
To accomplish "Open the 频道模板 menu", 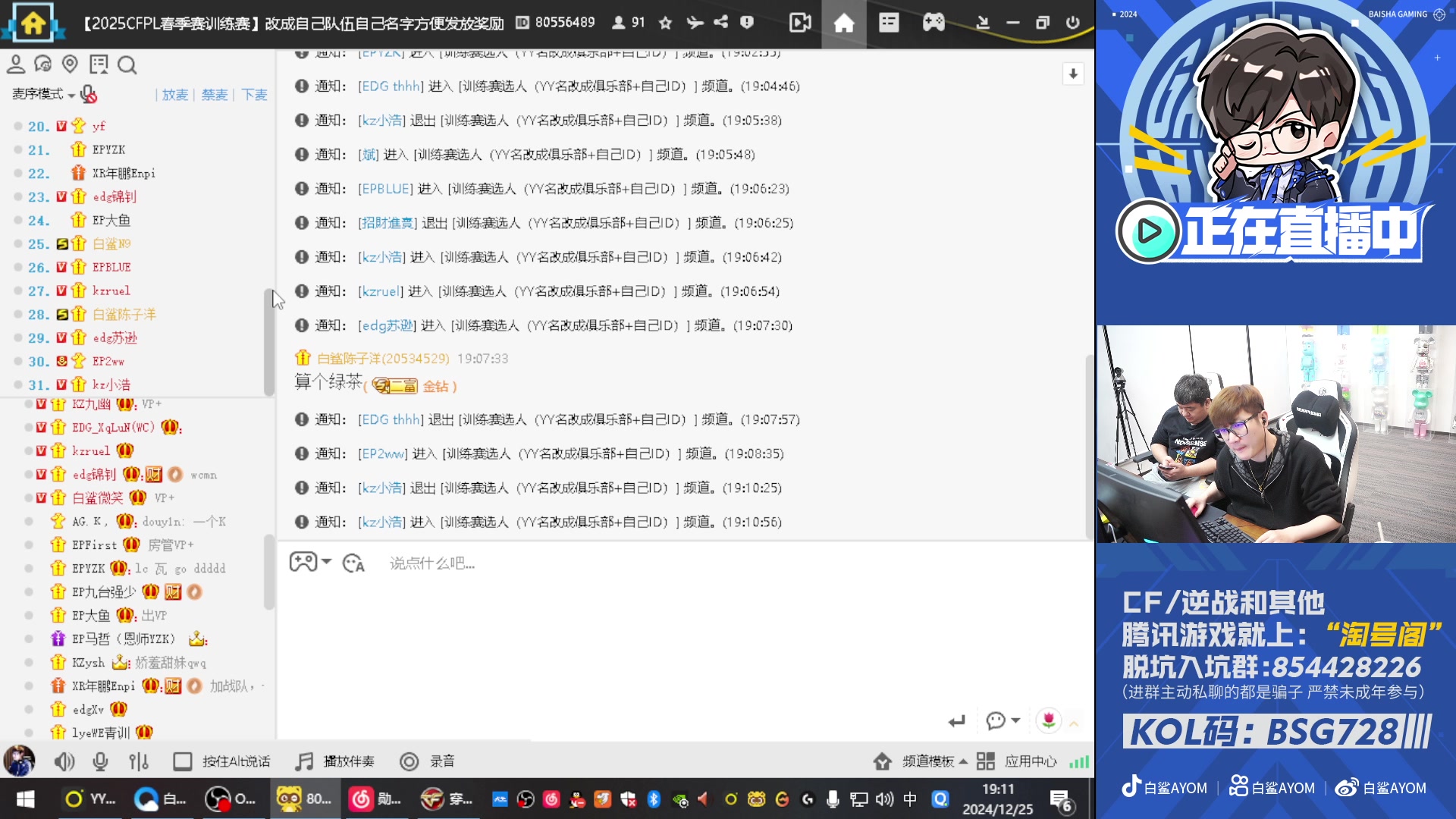I will (x=920, y=761).
